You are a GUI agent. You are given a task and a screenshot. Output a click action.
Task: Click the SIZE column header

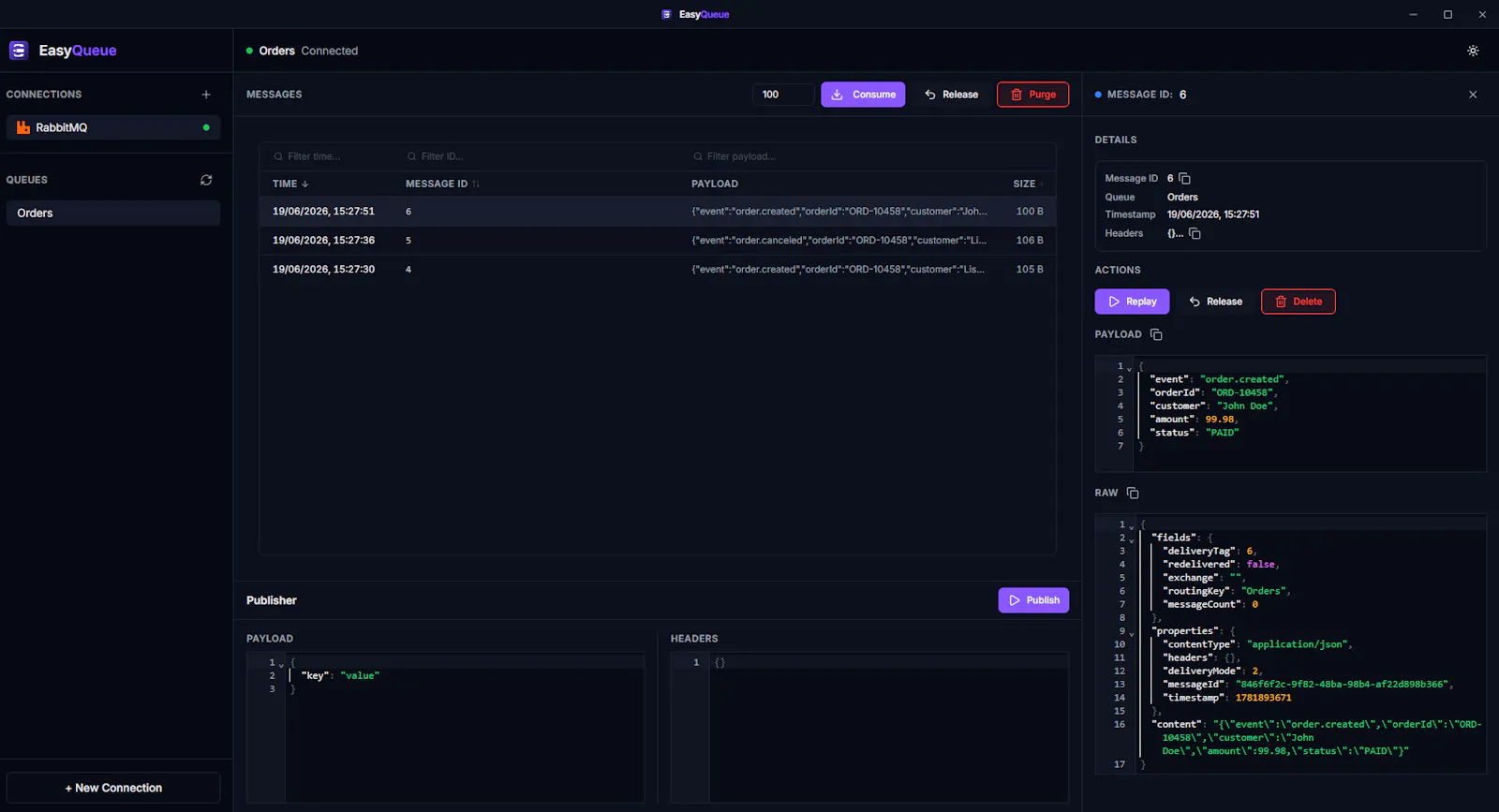tap(1024, 185)
